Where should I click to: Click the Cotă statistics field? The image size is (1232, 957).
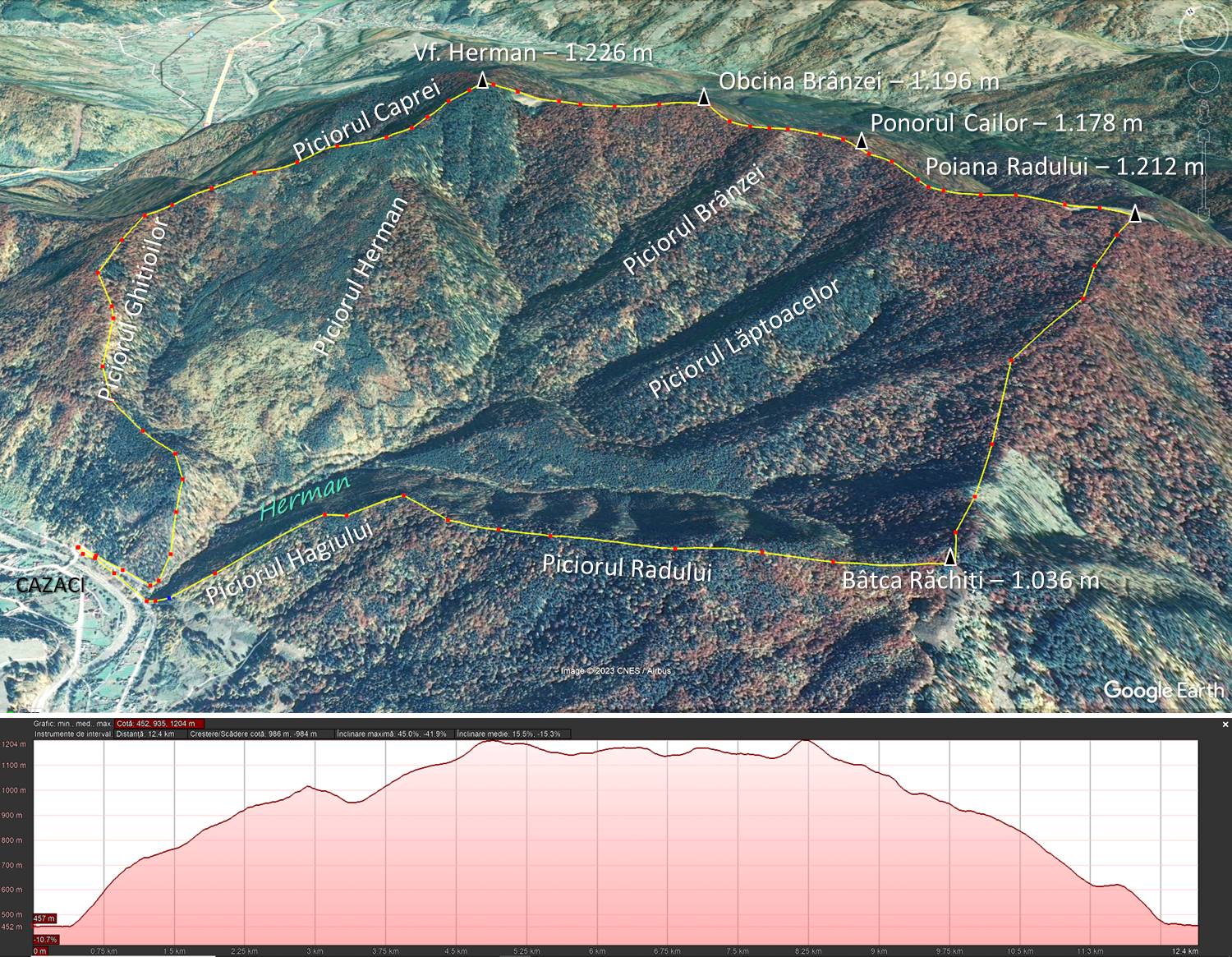coord(159,724)
